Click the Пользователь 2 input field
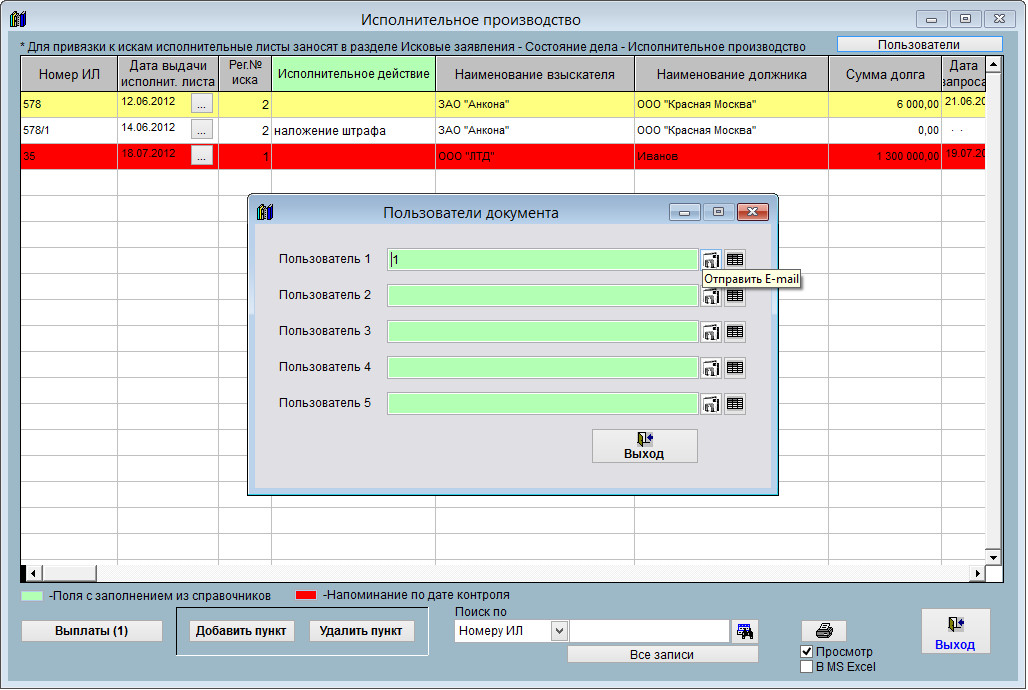Viewport: 1028px width, 690px height. (x=542, y=296)
